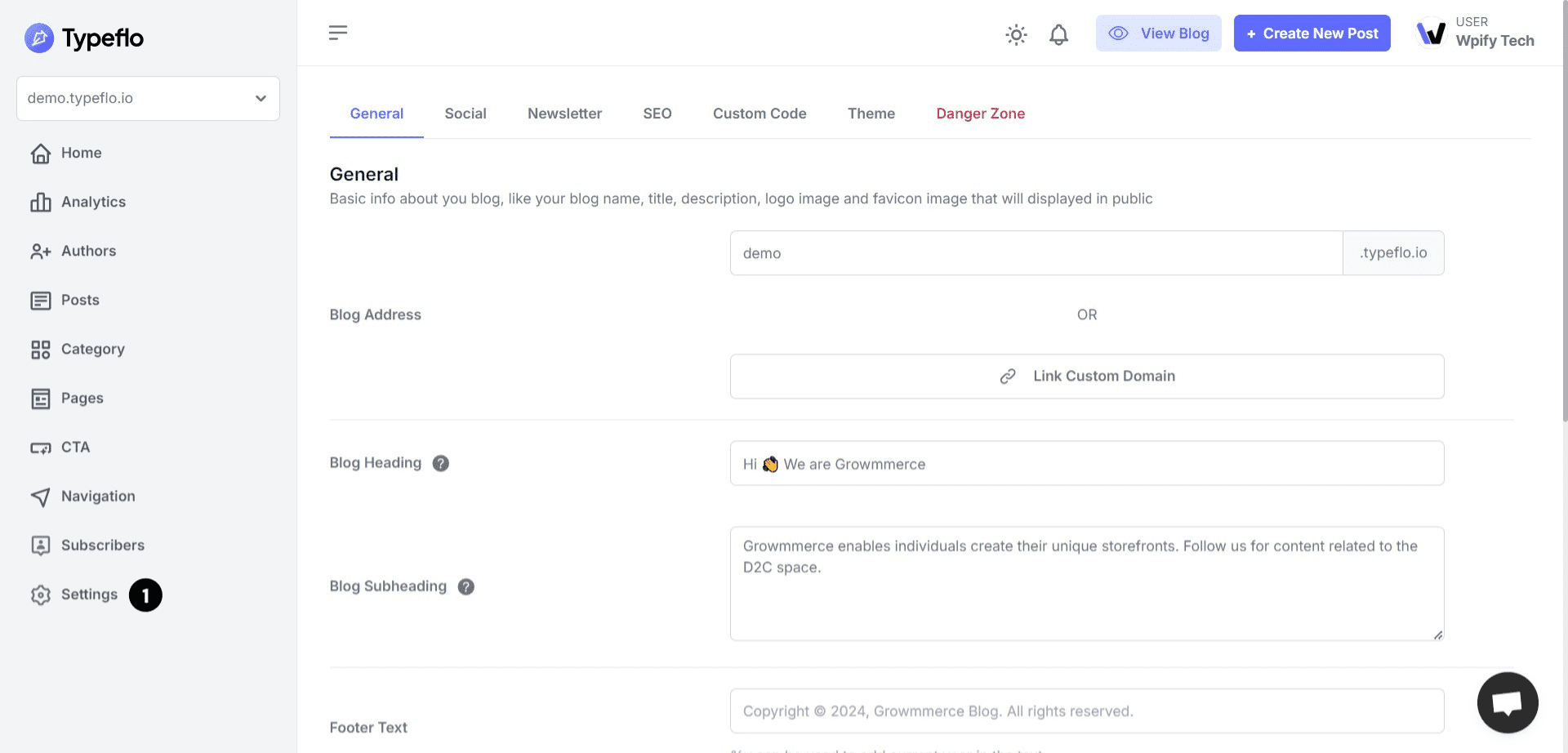This screenshot has height=753, width=1568.
Task: Click the page's vertical scrollbar
Action: (x=1563, y=245)
